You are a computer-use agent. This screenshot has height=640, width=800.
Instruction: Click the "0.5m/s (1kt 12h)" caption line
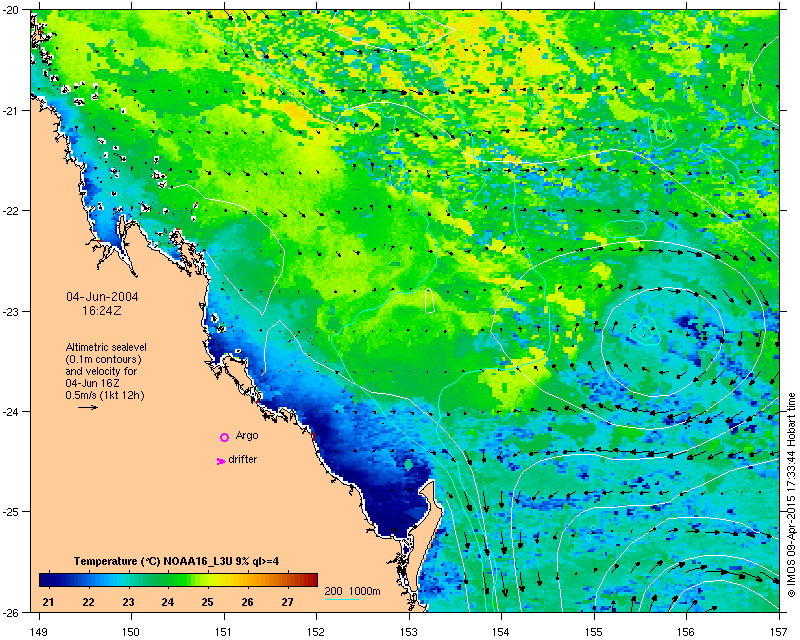(105, 395)
